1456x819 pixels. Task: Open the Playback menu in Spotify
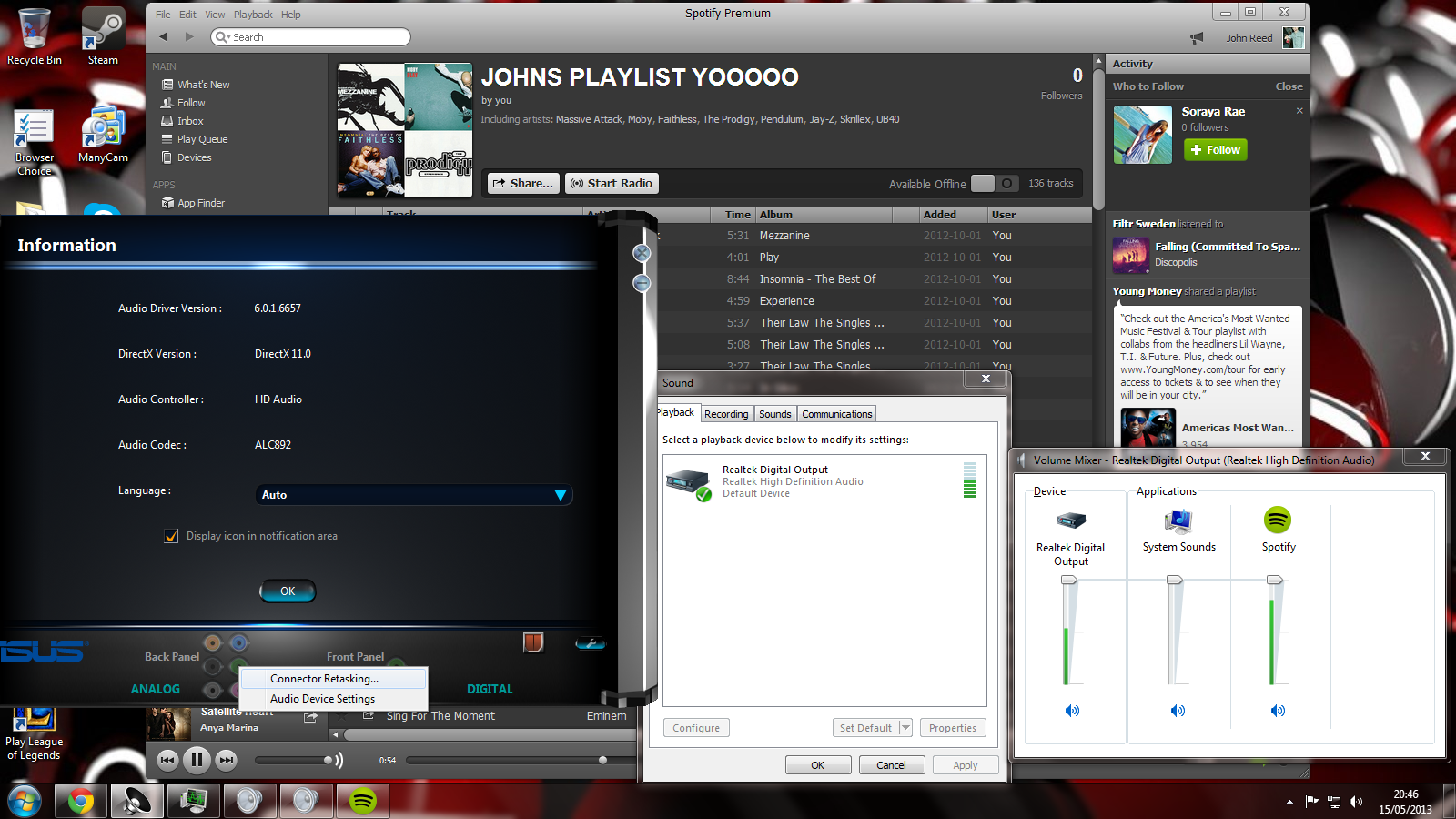pyautogui.click(x=253, y=15)
